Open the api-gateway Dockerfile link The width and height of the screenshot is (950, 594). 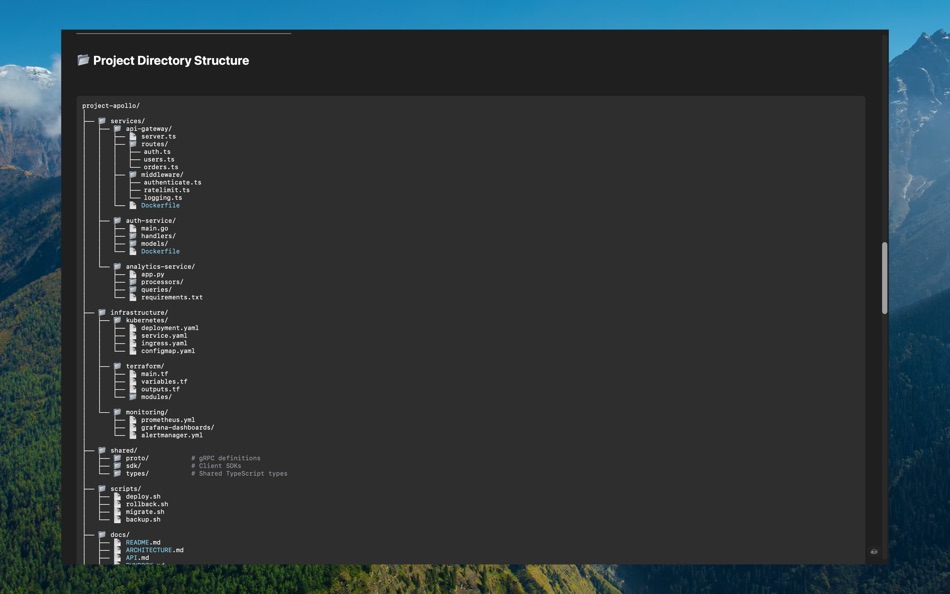pos(160,205)
